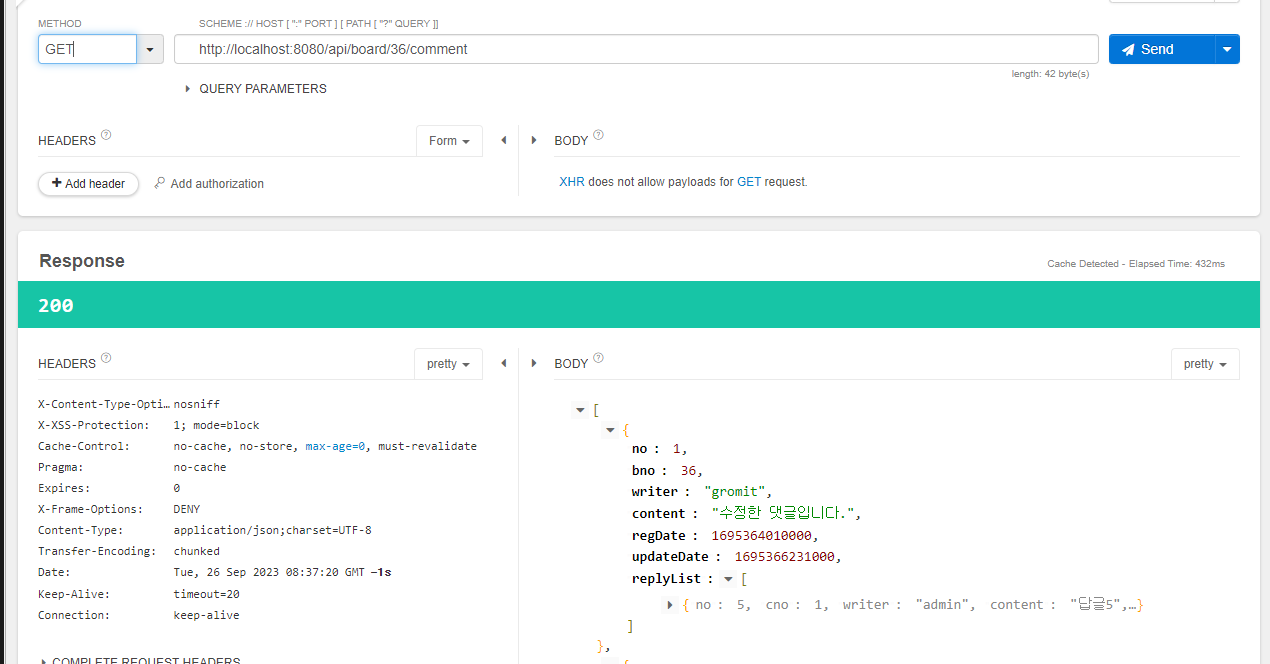Screen dimensions: 1270x664
Task: Click the '1; mode=block' value
Action: (216, 425)
